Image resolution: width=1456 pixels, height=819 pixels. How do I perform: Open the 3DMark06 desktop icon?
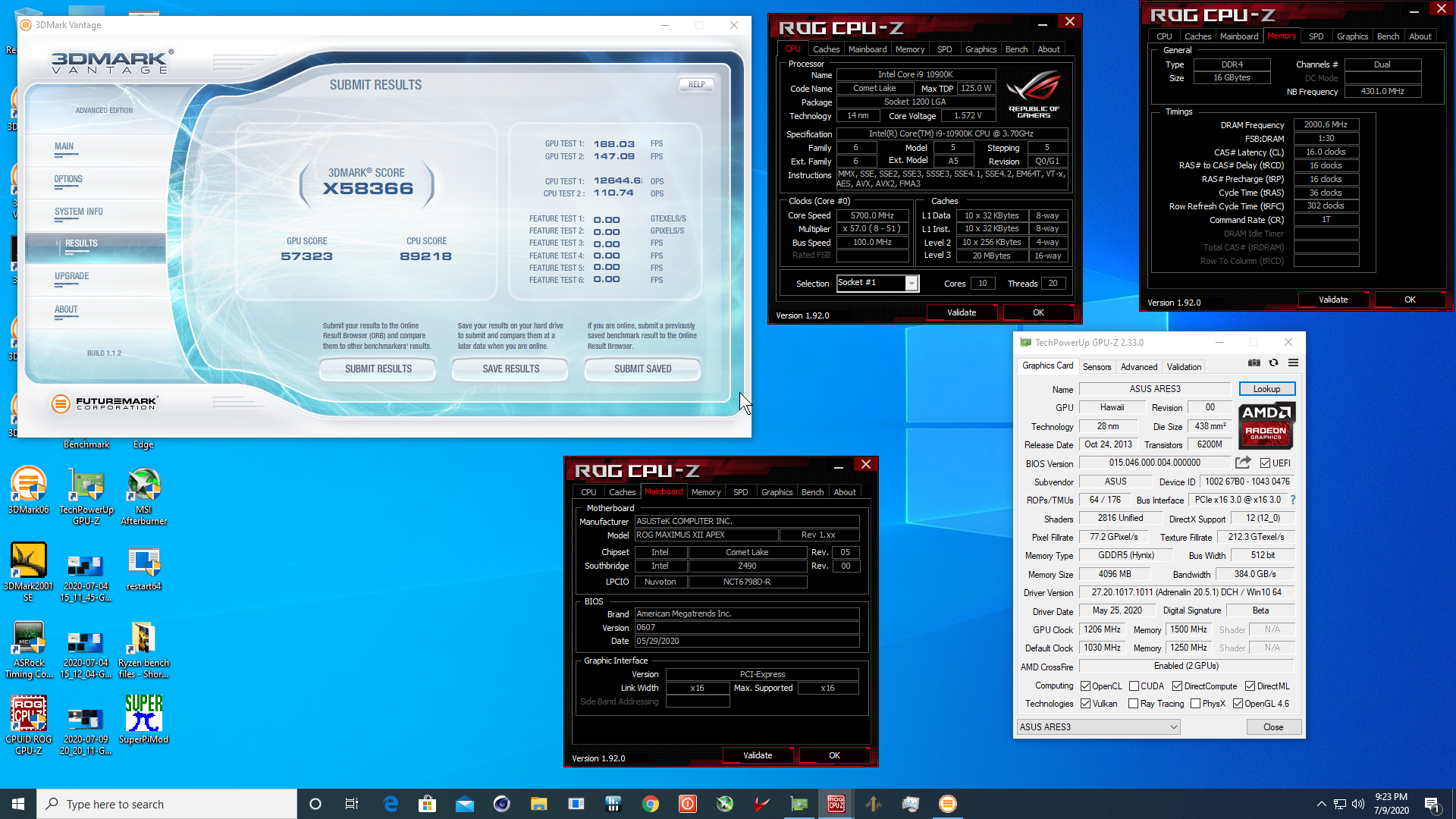point(28,491)
